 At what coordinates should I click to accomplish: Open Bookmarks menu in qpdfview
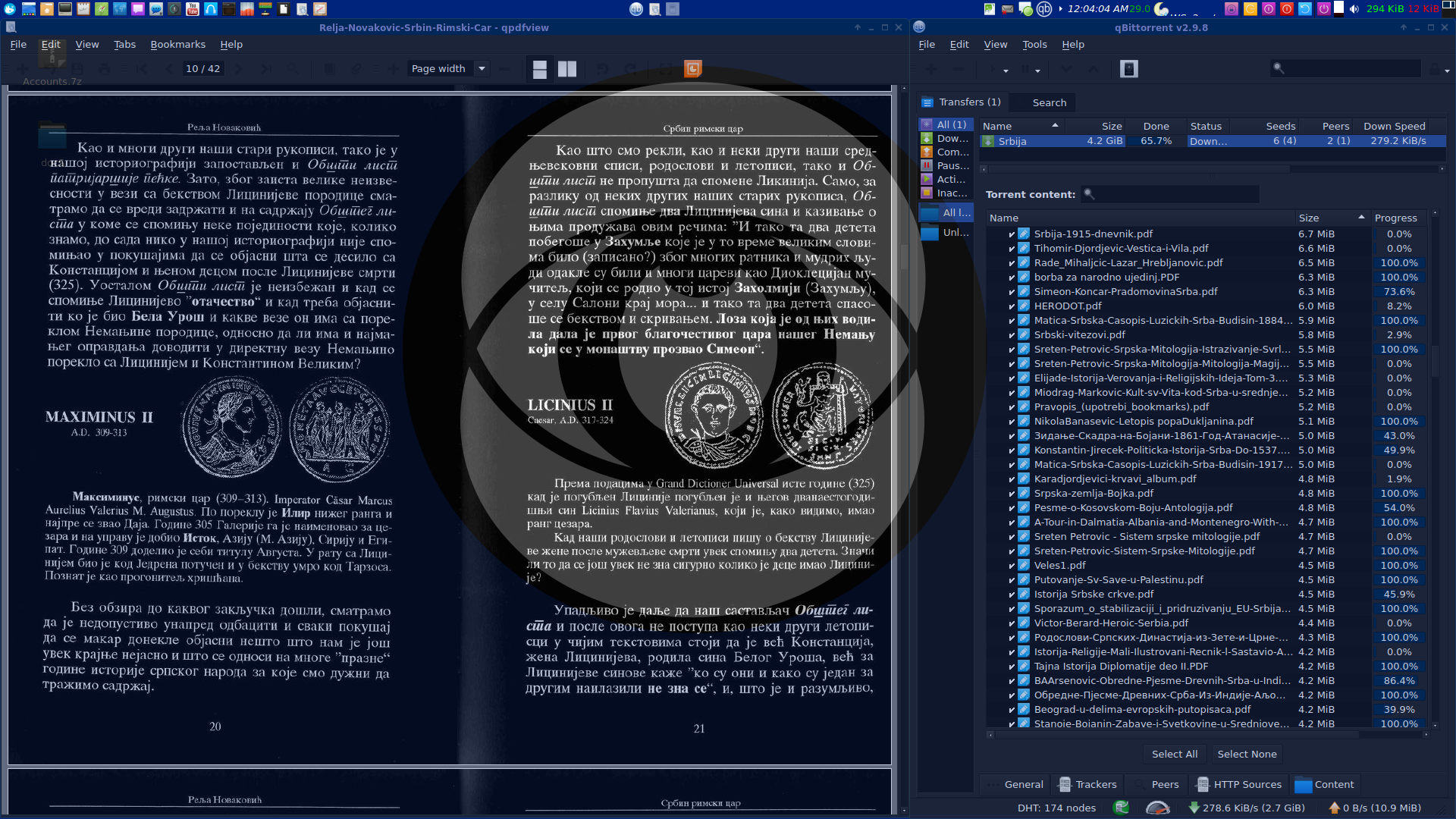177,45
